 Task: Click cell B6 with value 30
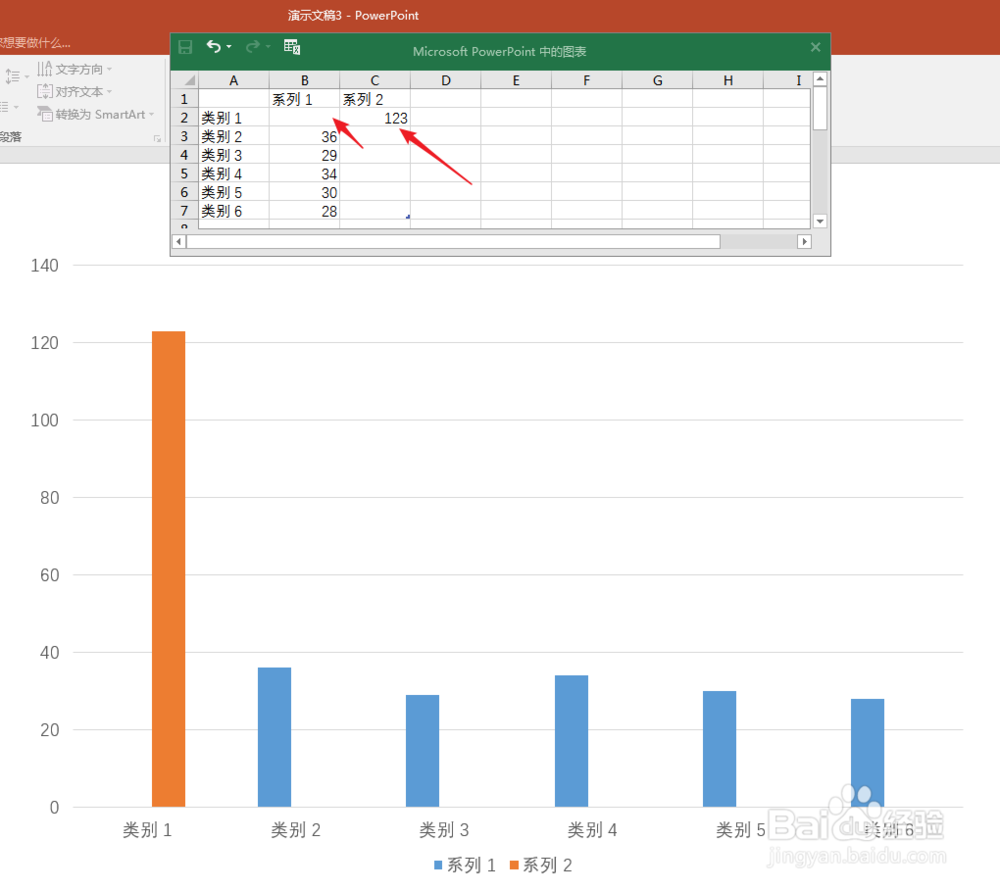304,193
